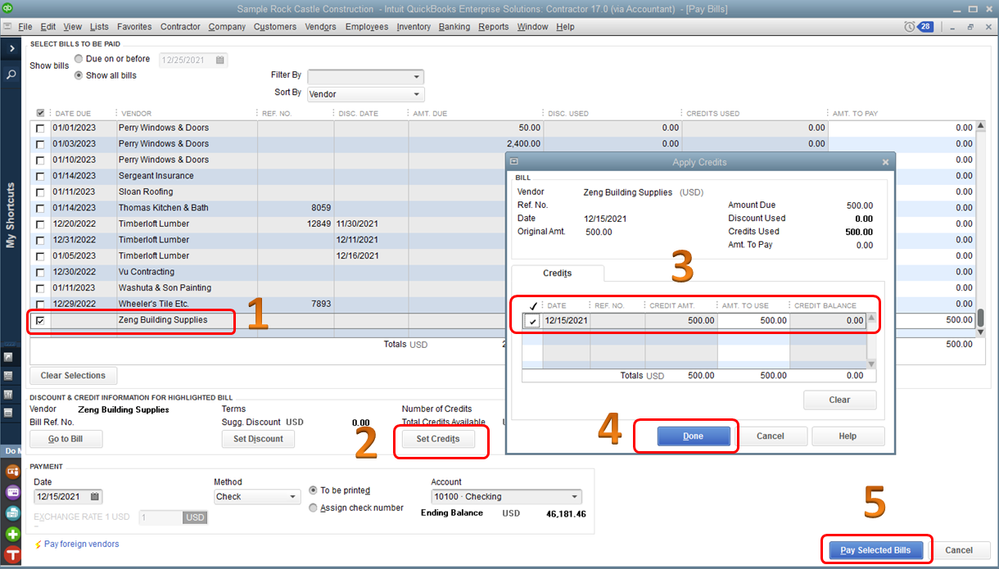Click the bills list vertical scrollbar thumb
999x569 pixels.
981,317
